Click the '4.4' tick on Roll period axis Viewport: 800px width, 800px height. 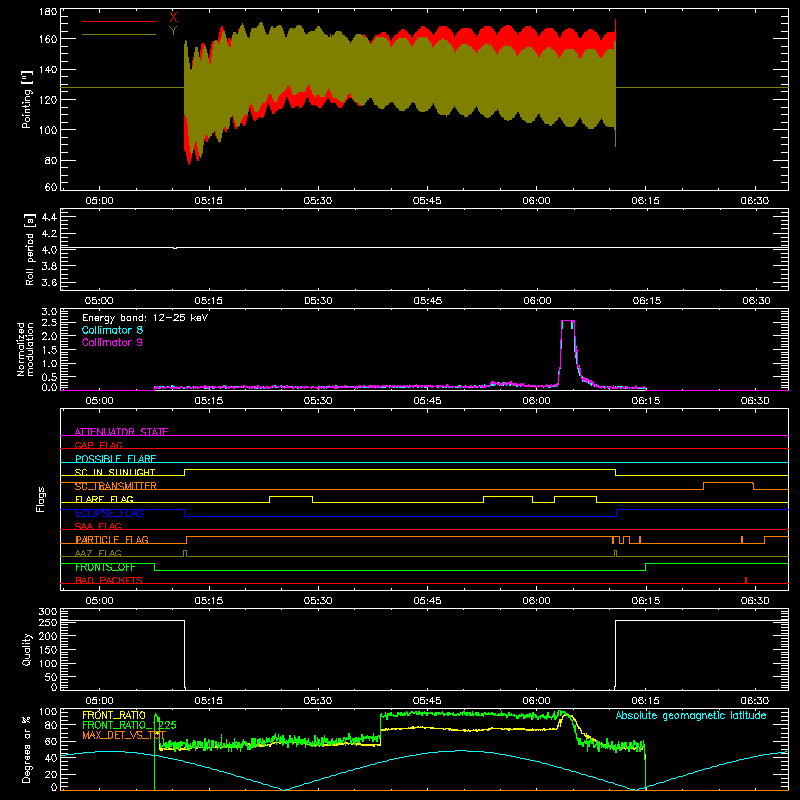click(49, 217)
